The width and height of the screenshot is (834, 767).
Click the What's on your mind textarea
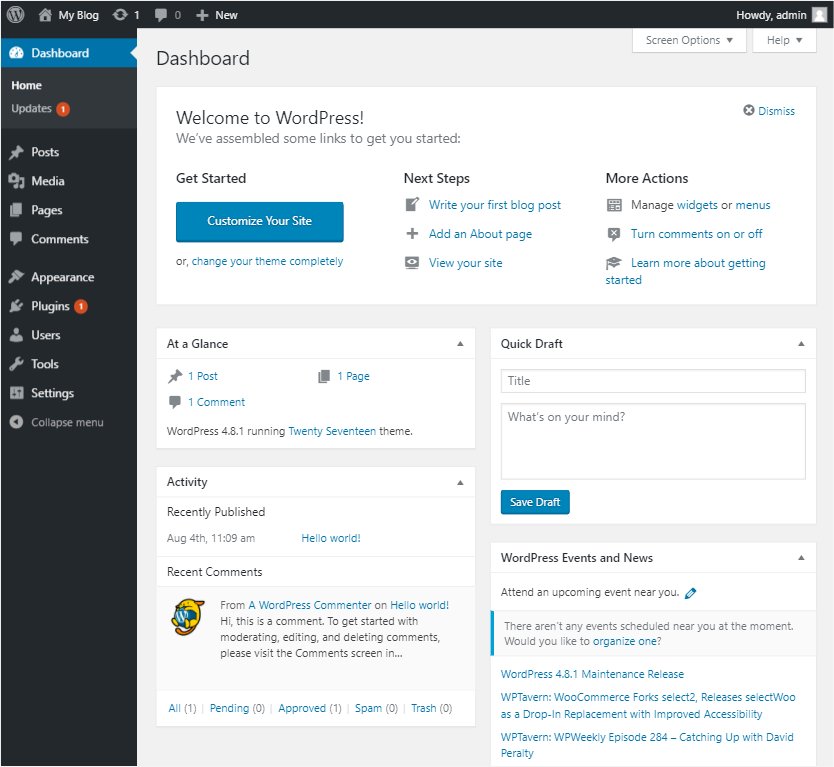click(x=653, y=441)
